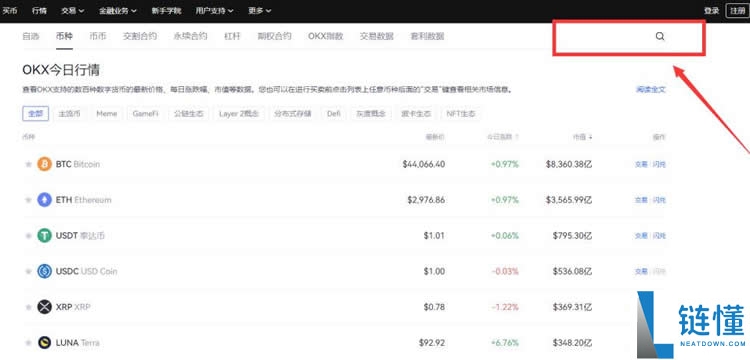750x360 pixels.
Task: Filter coins by Defi category
Action: pyautogui.click(x=334, y=114)
